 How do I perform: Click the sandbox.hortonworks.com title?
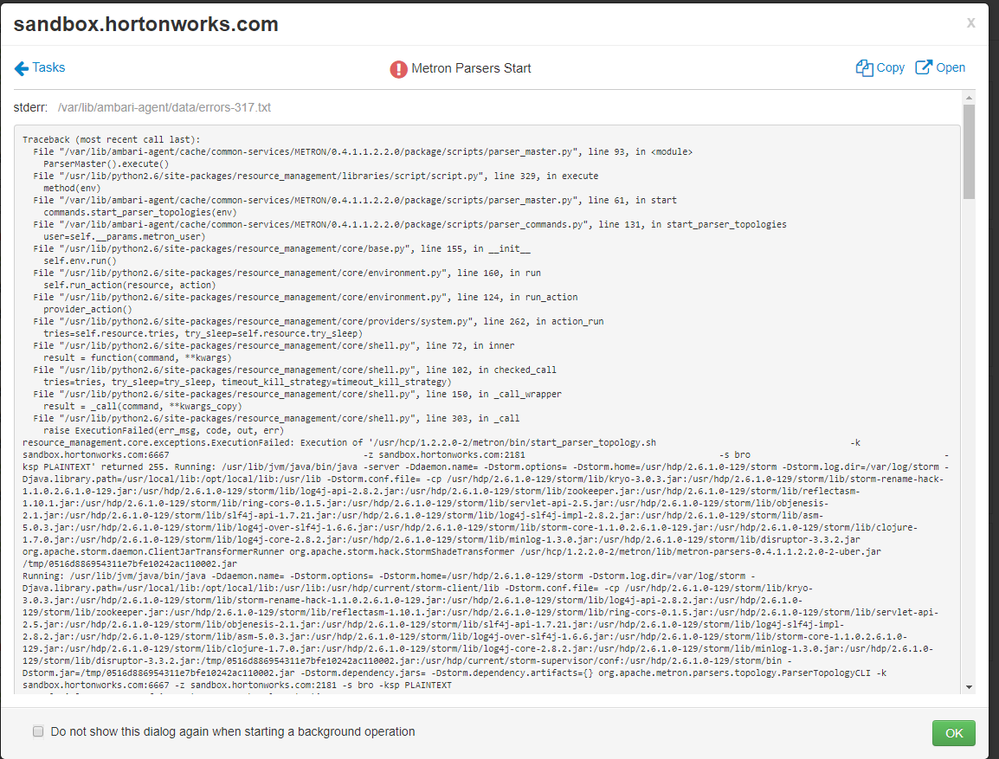(148, 23)
